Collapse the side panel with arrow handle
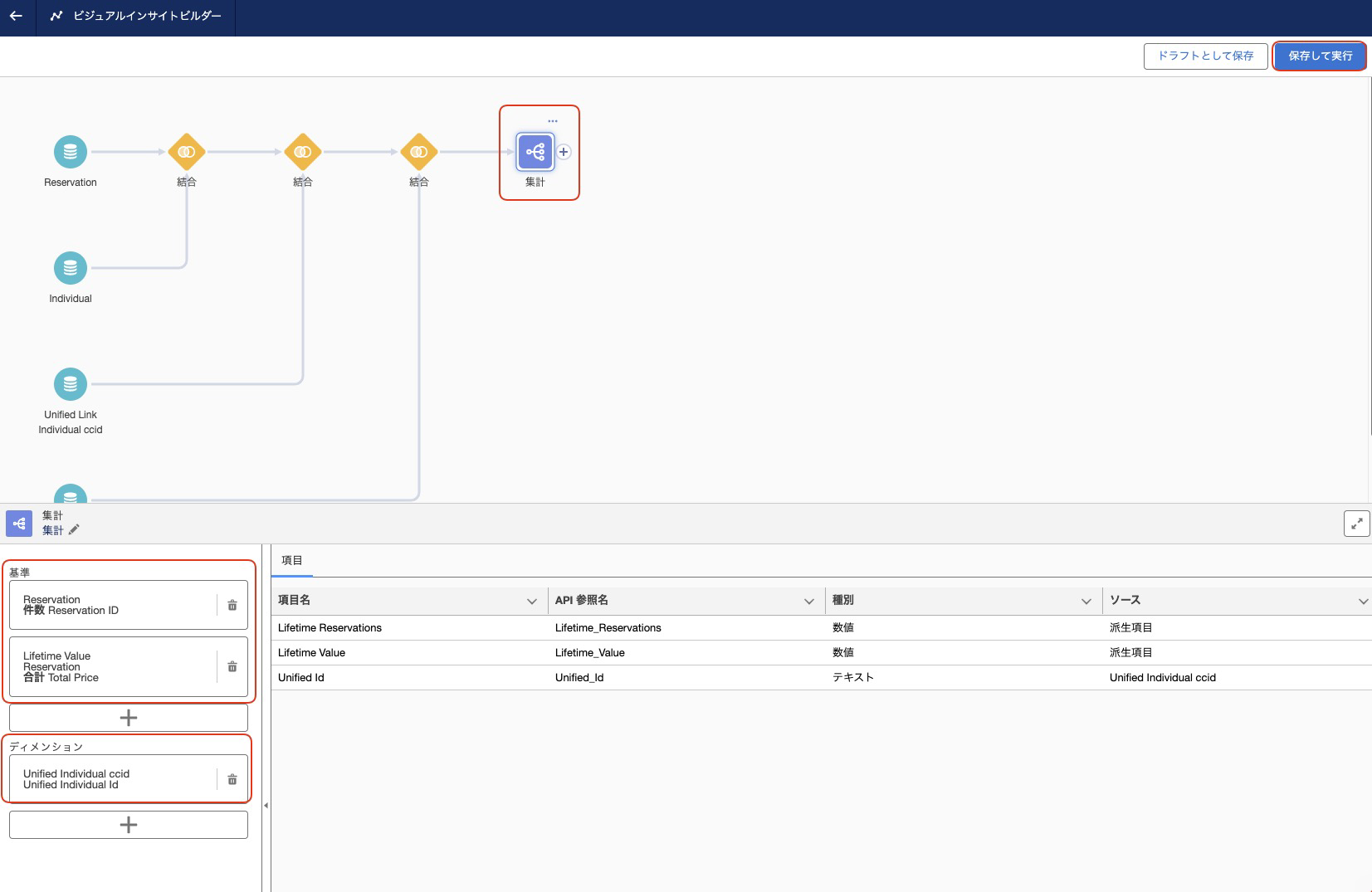1372x892 pixels. (x=266, y=805)
